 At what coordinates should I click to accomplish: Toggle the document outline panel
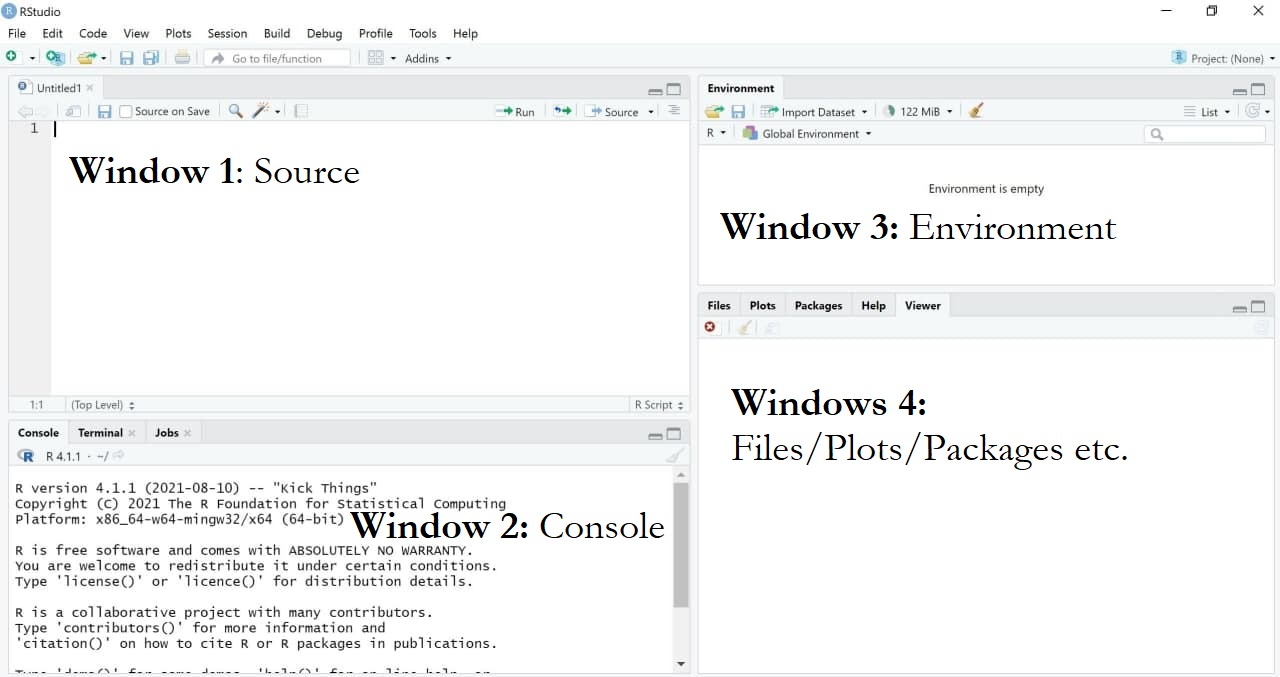[674, 111]
